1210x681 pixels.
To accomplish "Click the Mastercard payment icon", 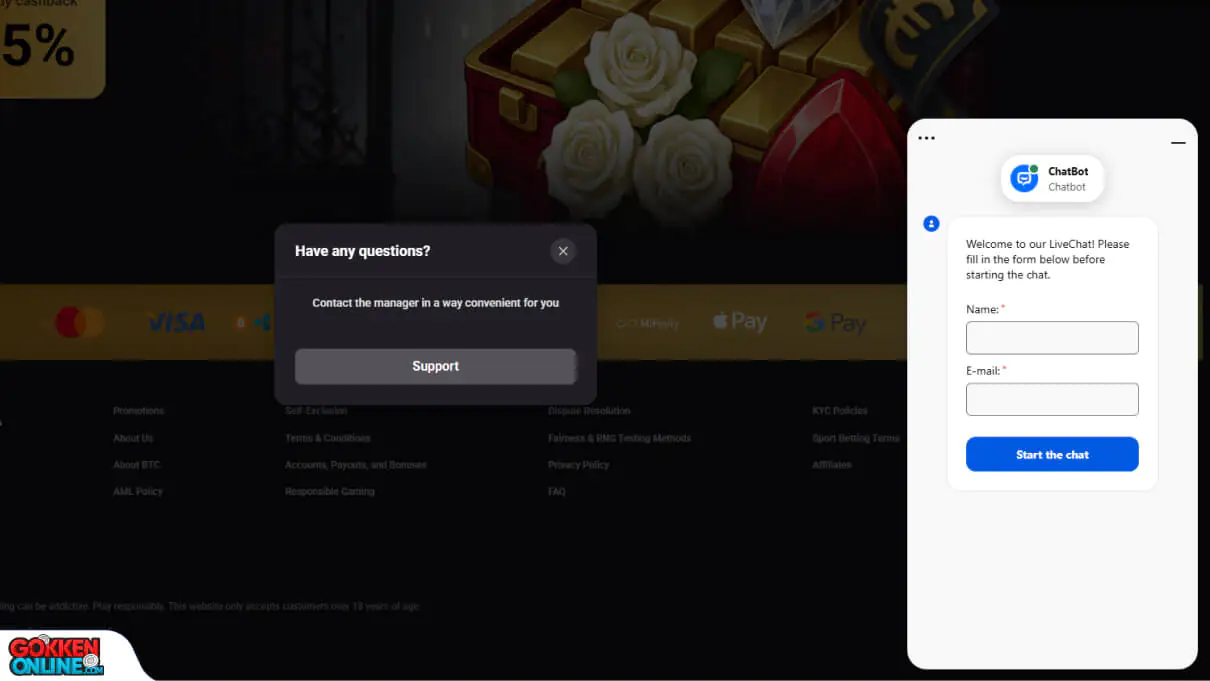I will 79,322.
